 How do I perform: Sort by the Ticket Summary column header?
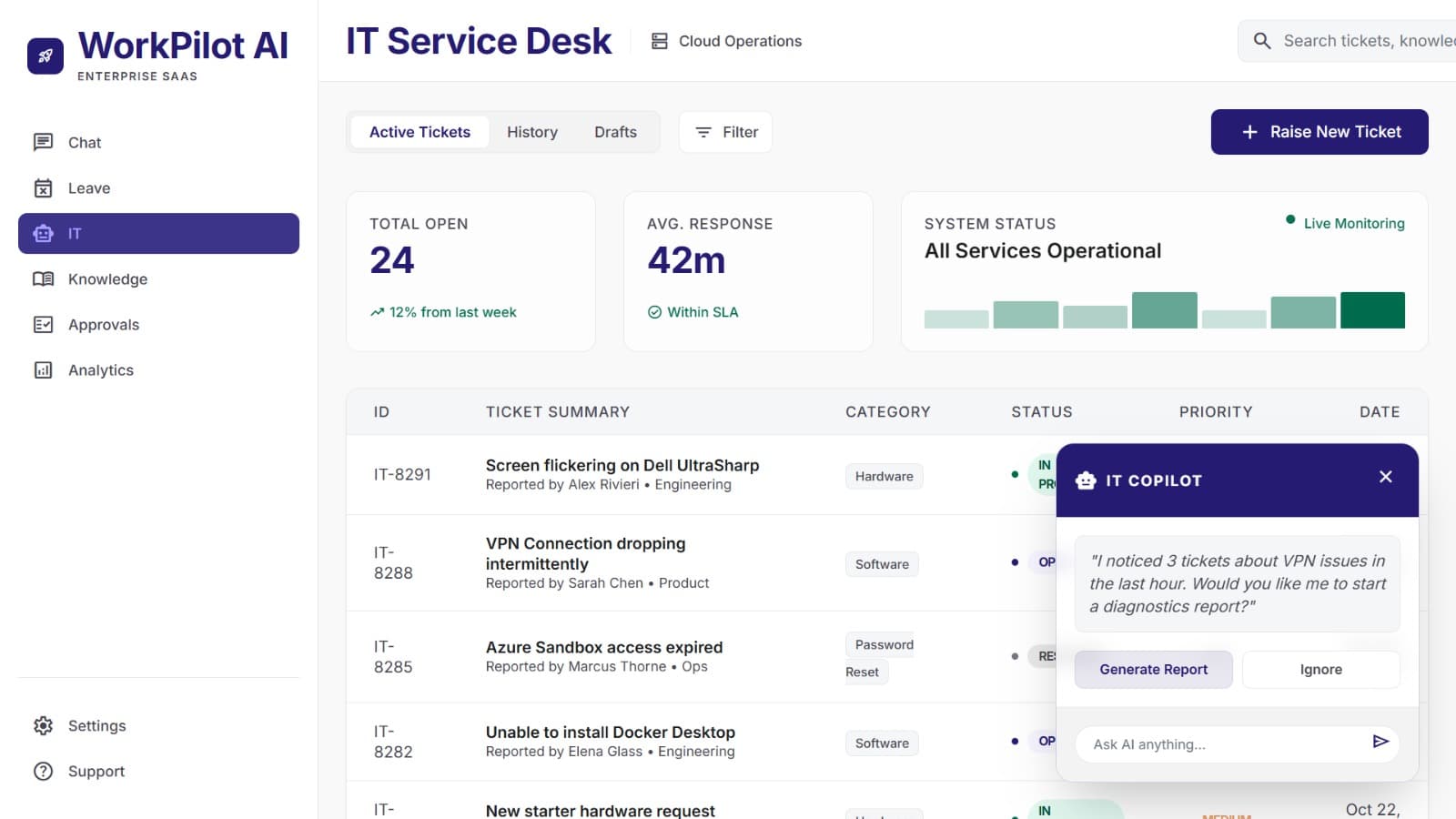[x=558, y=411]
